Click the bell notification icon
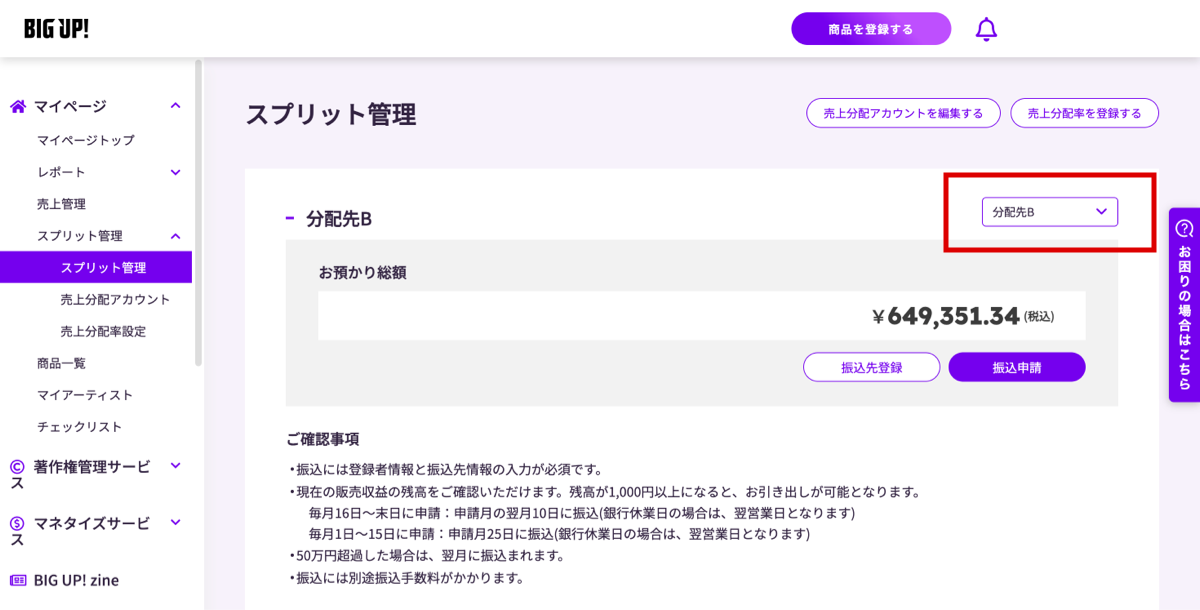The height and width of the screenshot is (610, 1200). (x=986, y=29)
